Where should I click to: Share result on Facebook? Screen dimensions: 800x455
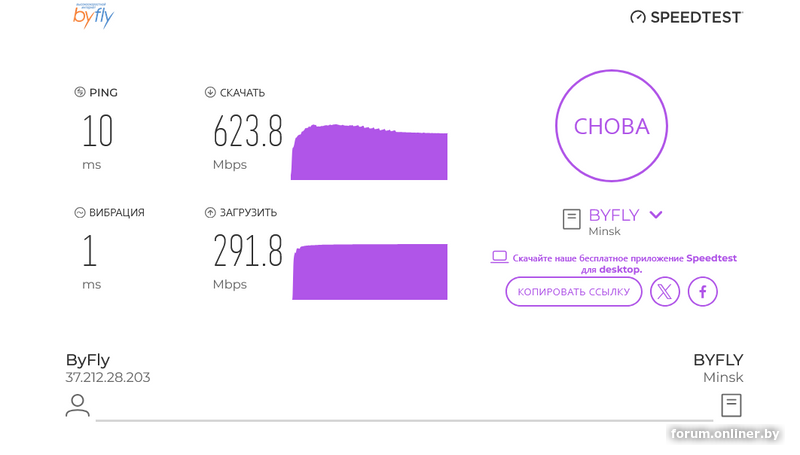pyautogui.click(x=703, y=291)
